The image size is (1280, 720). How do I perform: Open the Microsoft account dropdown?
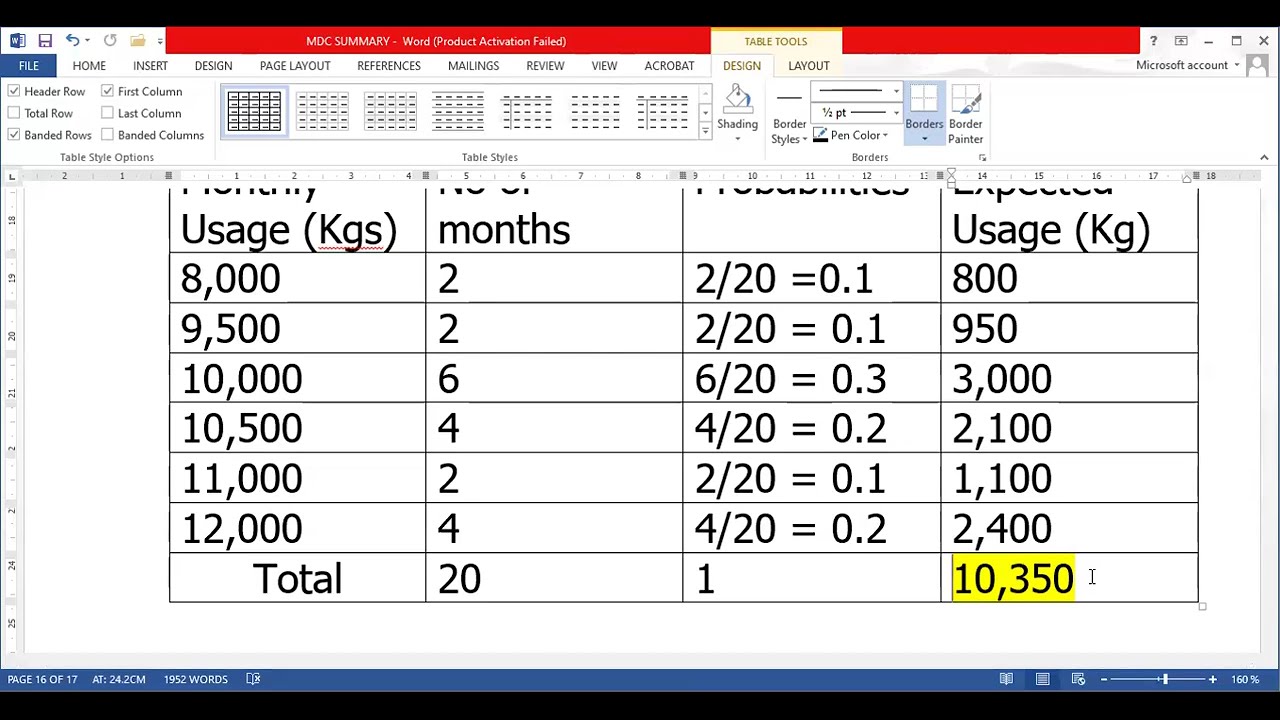coord(1237,65)
